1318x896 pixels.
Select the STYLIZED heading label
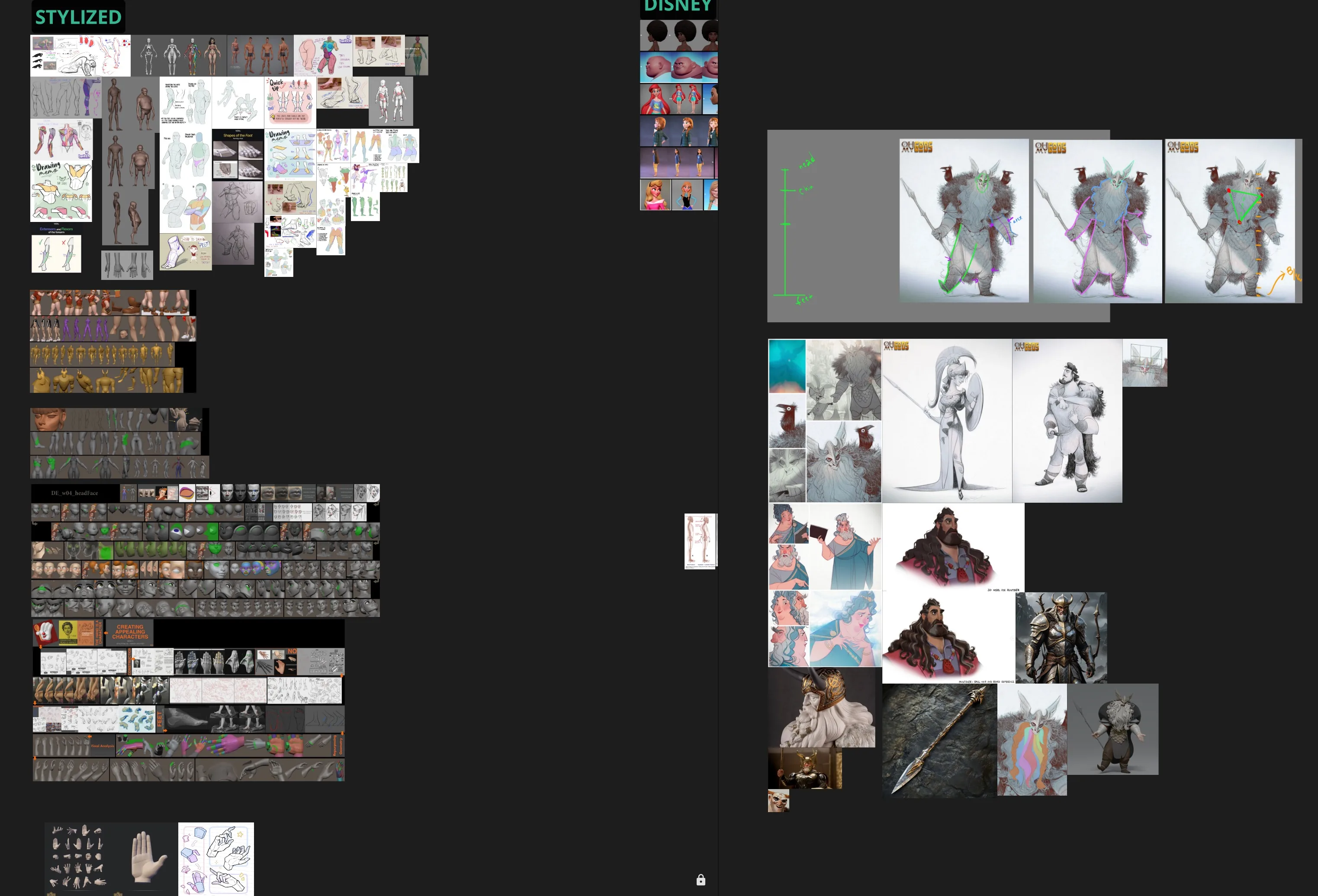pos(78,17)
